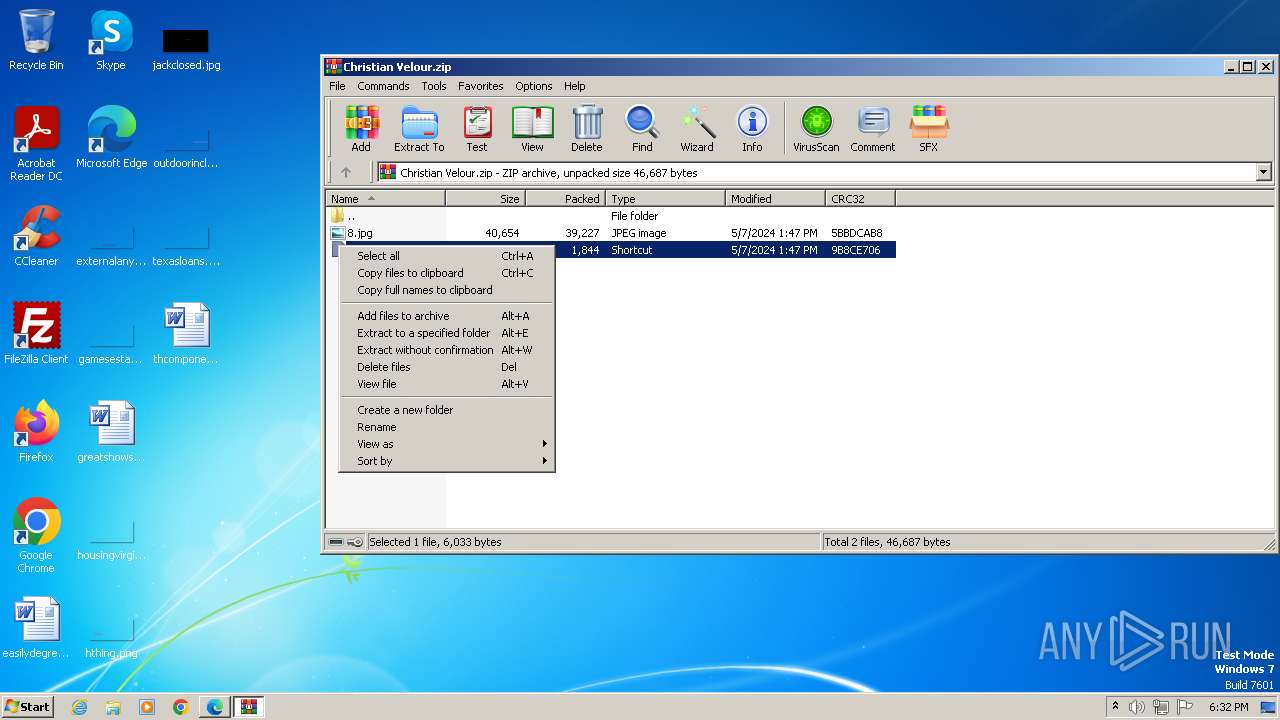Click WinRAR window in taskbar

[248, 707]
